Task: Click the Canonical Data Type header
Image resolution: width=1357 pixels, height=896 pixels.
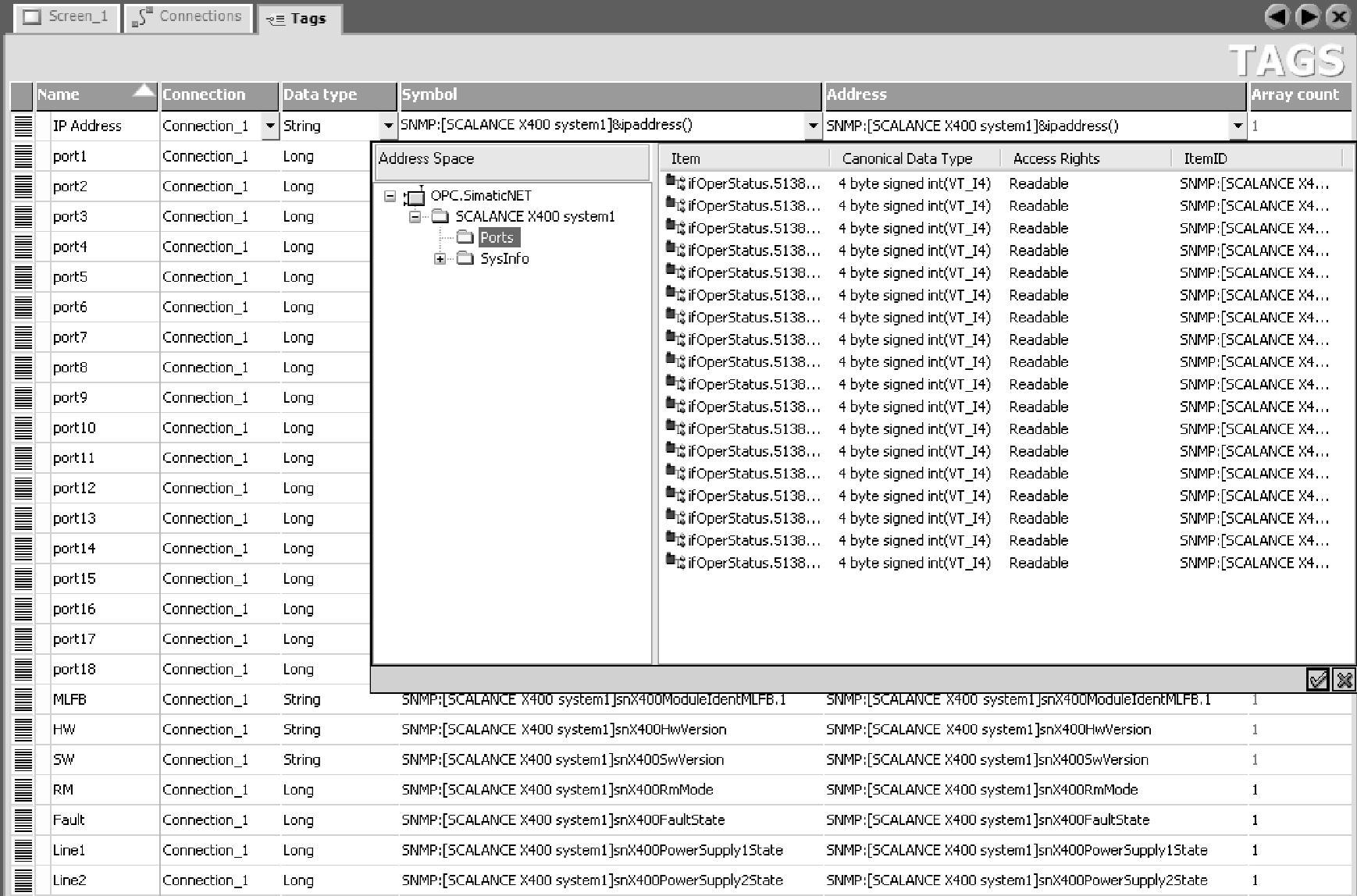Action: (915, 158)
